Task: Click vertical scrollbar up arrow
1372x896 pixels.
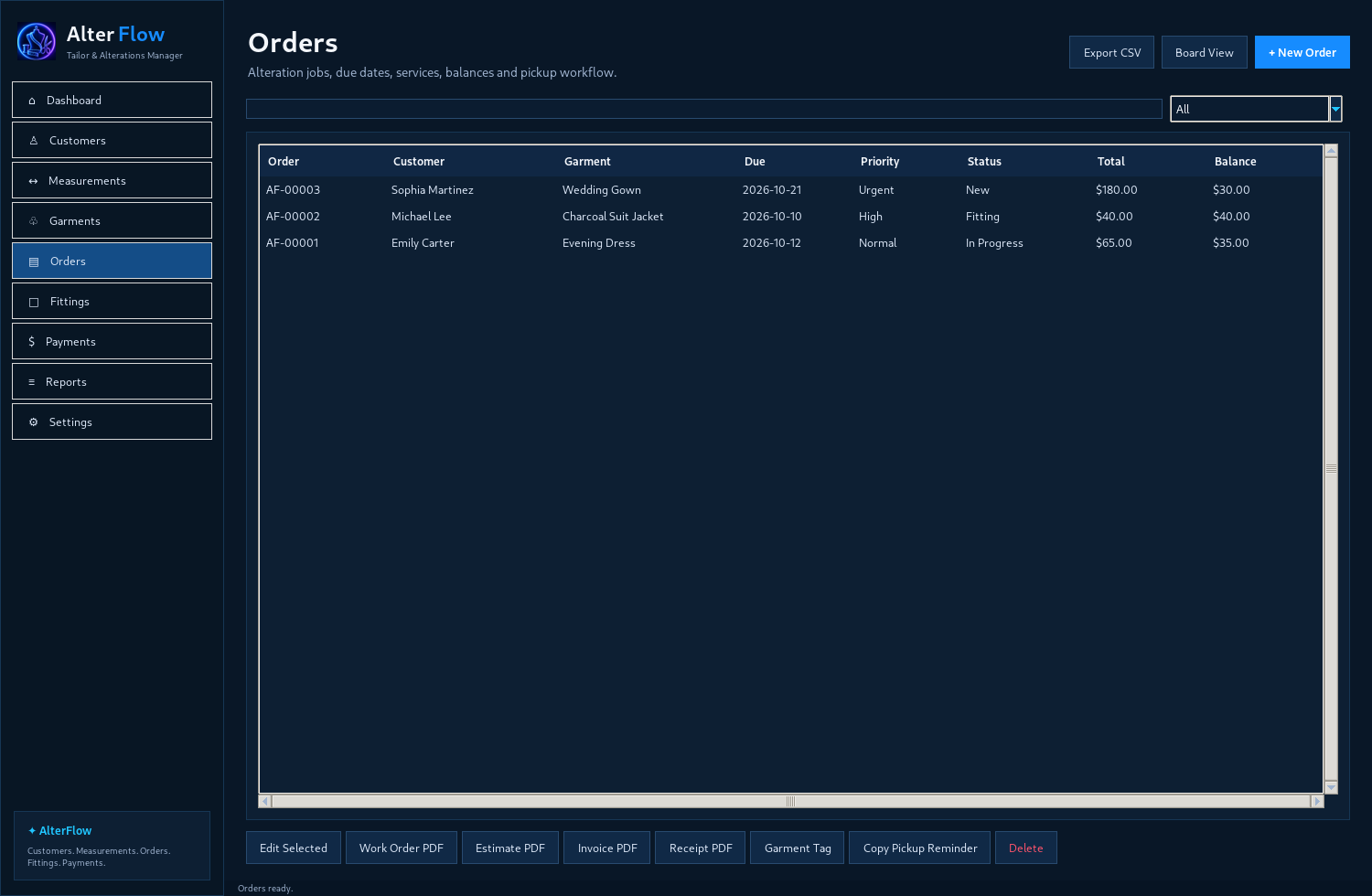Action: coord(1332,151)
